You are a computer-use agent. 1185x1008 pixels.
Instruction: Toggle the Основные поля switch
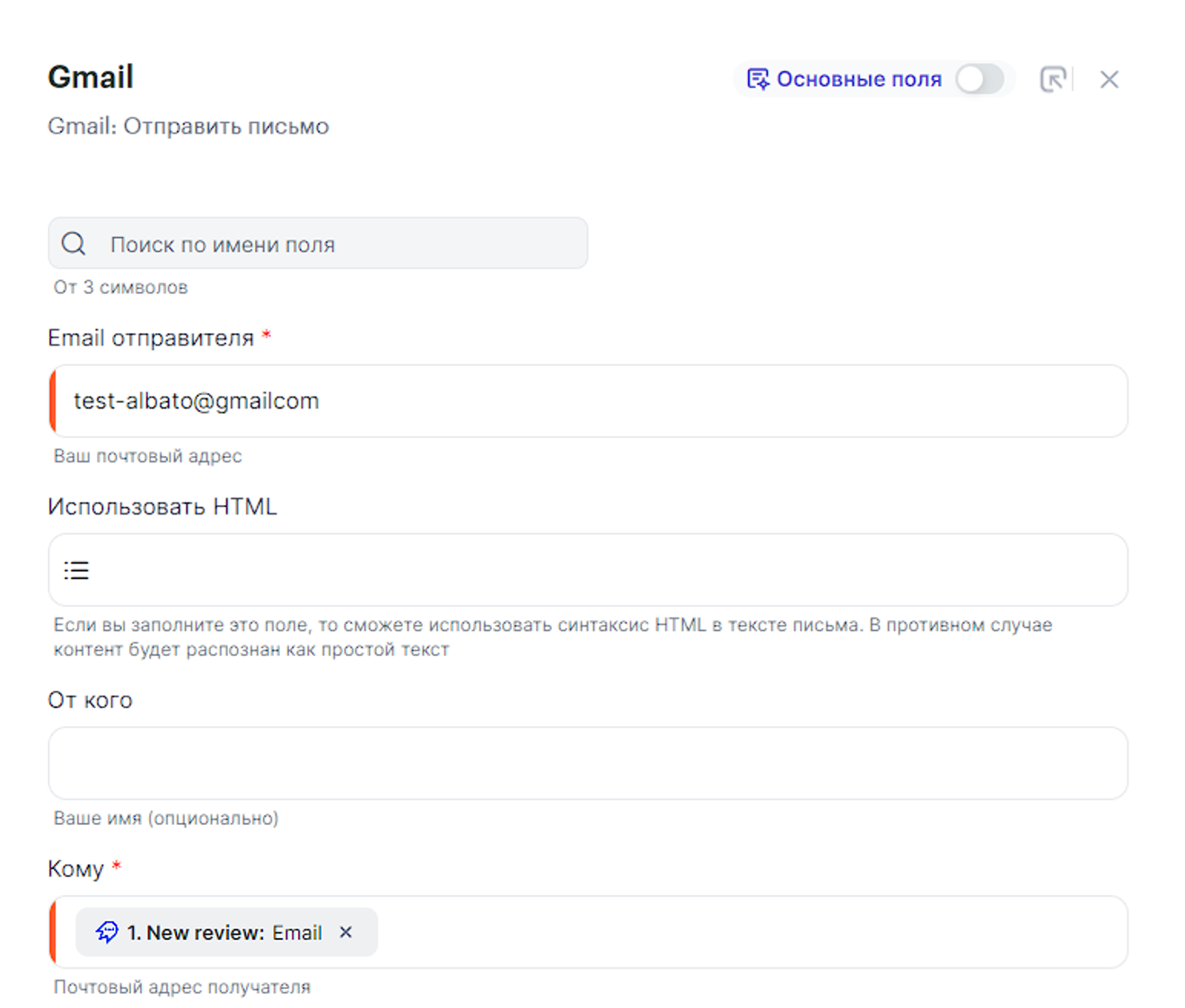click(x=979, y=79)
